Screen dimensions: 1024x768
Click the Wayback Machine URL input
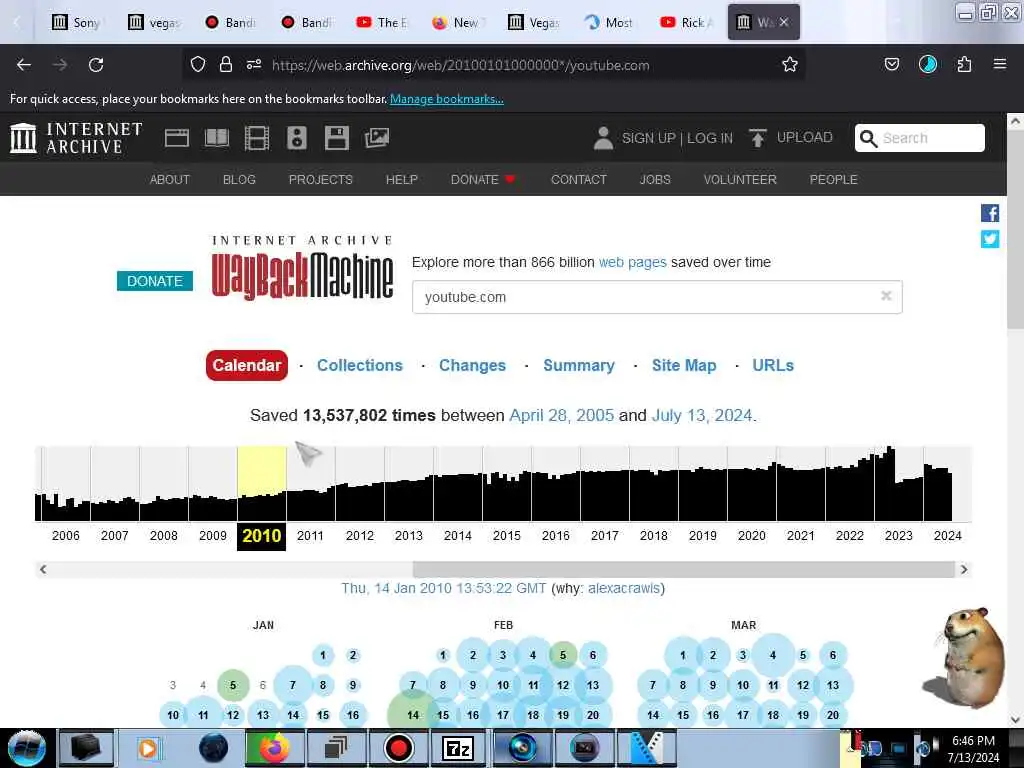click(657, 297)
